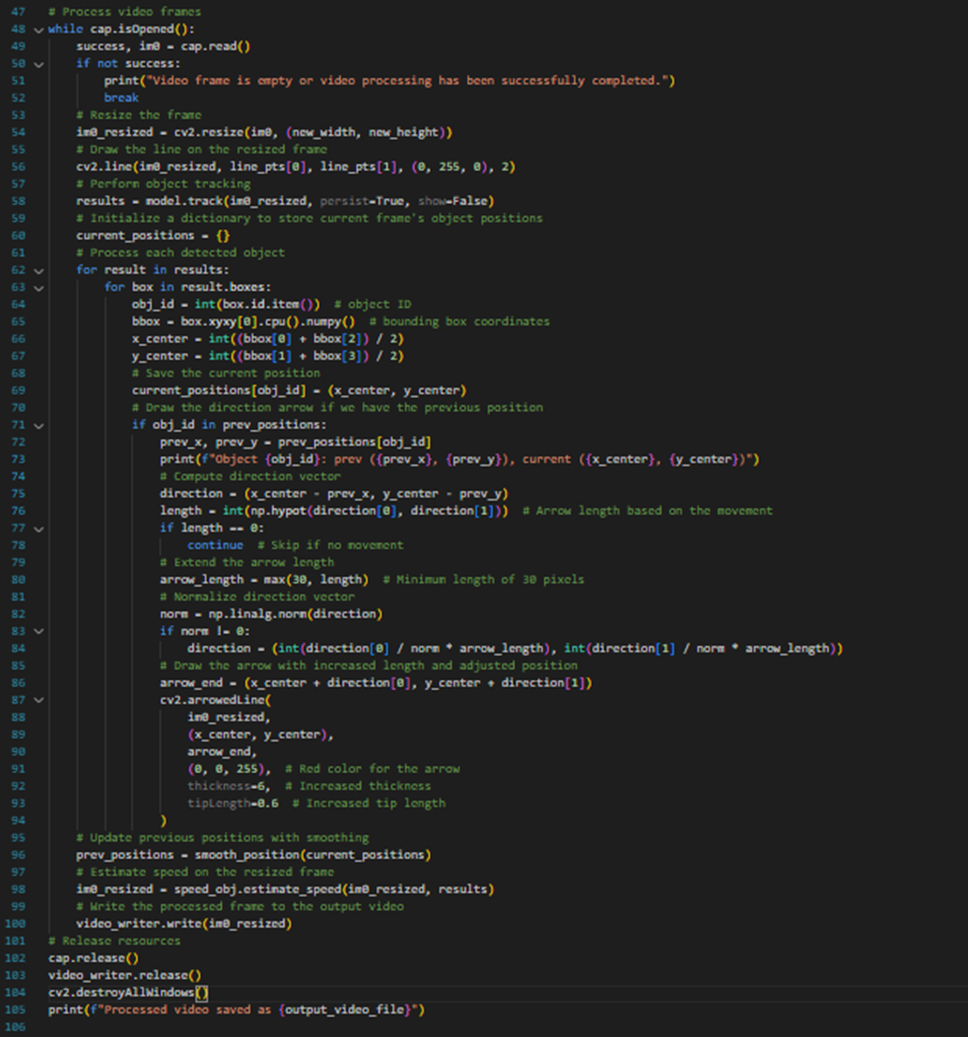Image resolution: width=968 pixels, height=1037 pixels.
Task: Collapse the 'if obj_id in prev_positions' block
Action: 38,425
